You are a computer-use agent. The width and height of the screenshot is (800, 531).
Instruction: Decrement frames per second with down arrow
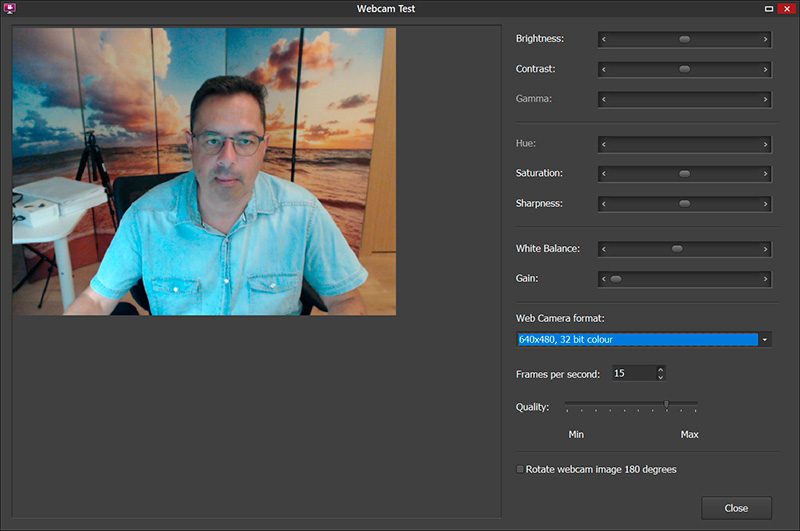tap(660, 377)
